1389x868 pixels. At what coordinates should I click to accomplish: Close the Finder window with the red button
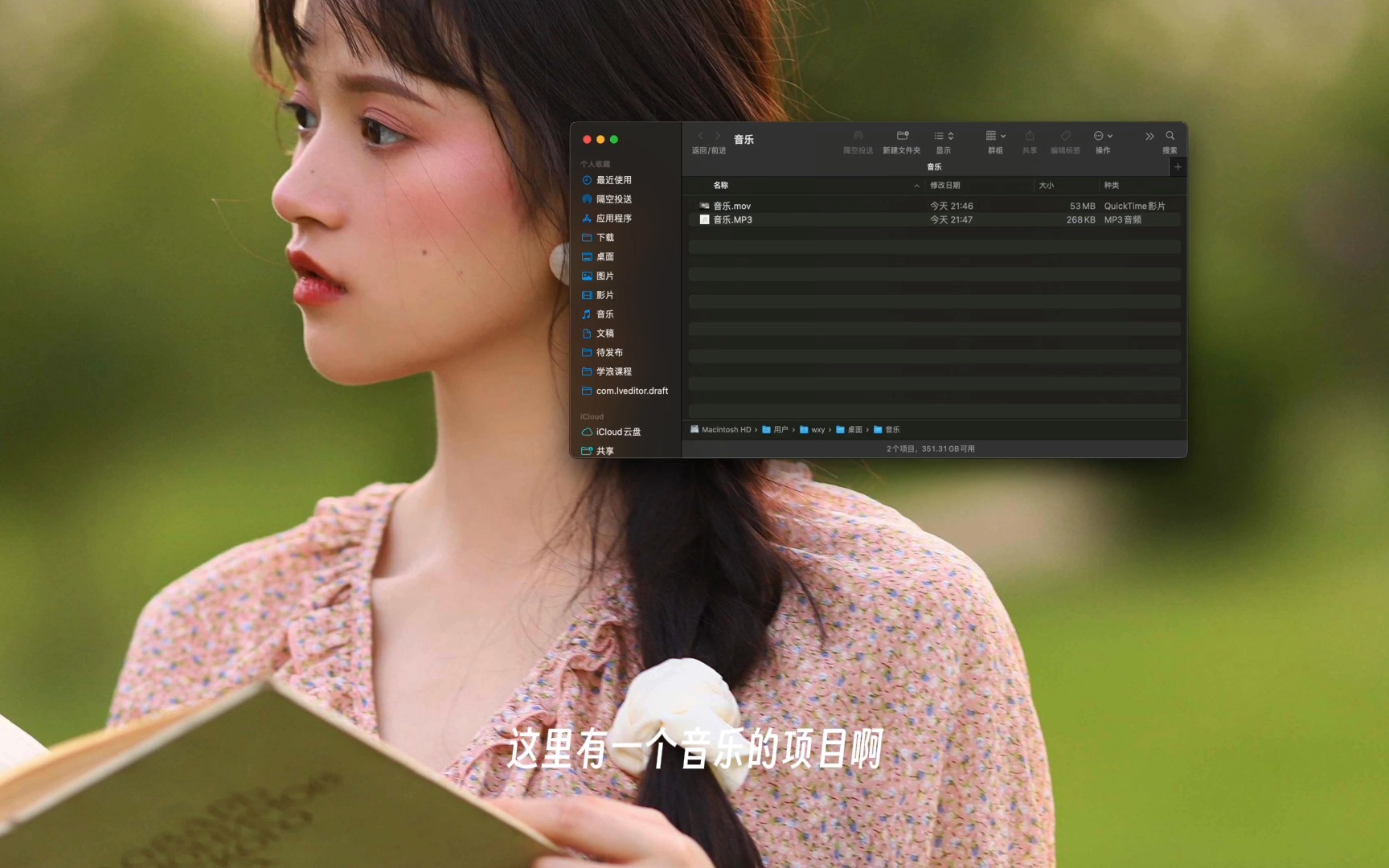click(587, 140)
